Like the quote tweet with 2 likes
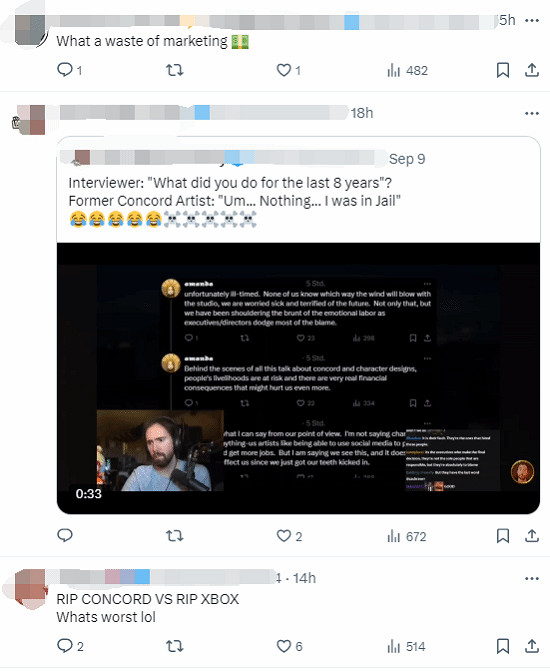Viewport: 550px width, 671px height. 289,536
